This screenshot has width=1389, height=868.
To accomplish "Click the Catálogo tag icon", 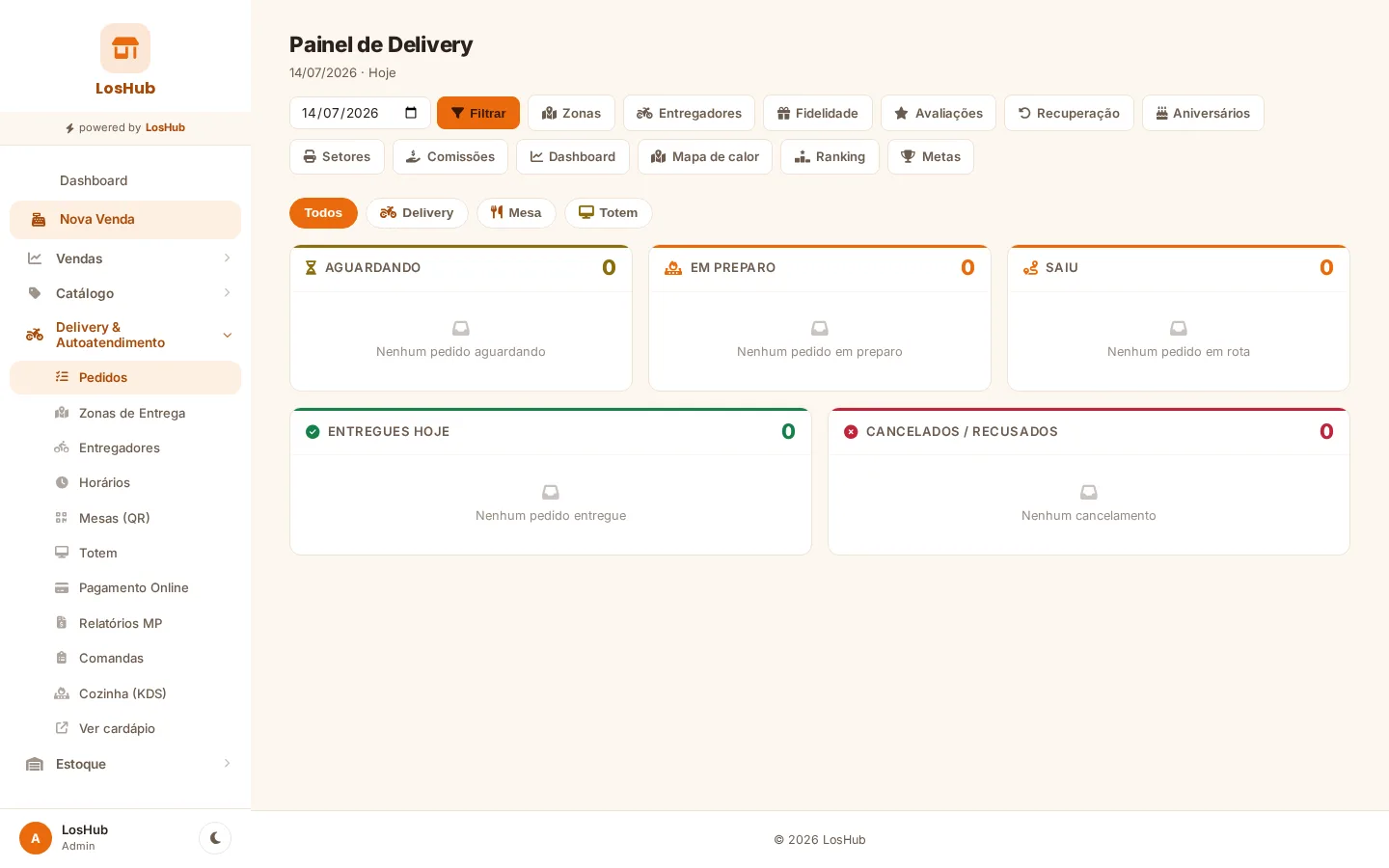I will click(35, 292).
